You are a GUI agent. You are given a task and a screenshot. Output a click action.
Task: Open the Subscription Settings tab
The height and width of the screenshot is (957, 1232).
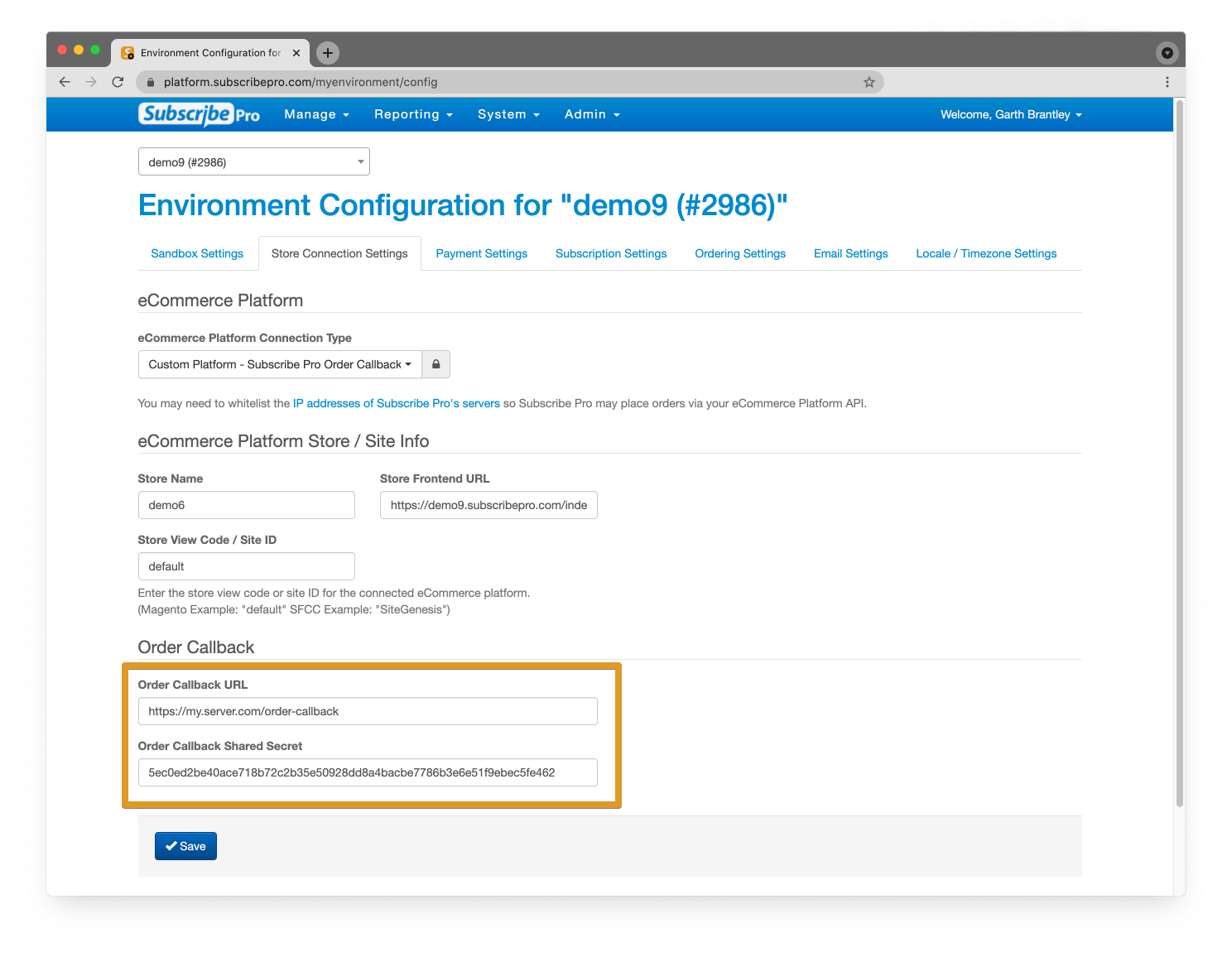(x=611, y=253)
